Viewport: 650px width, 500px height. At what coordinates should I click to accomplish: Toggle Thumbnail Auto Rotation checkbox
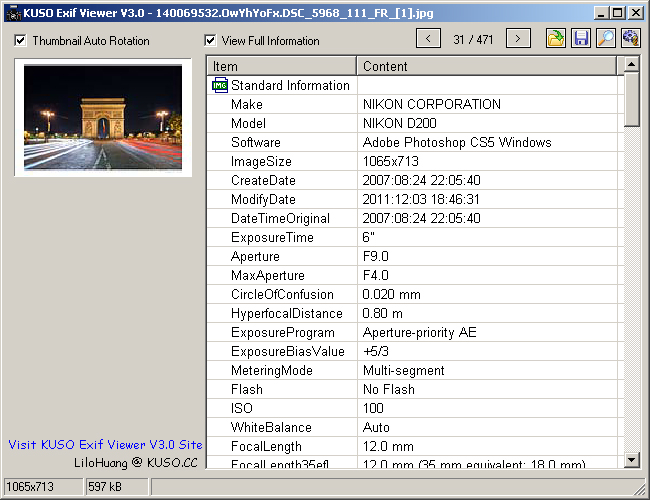click(21, 41)
